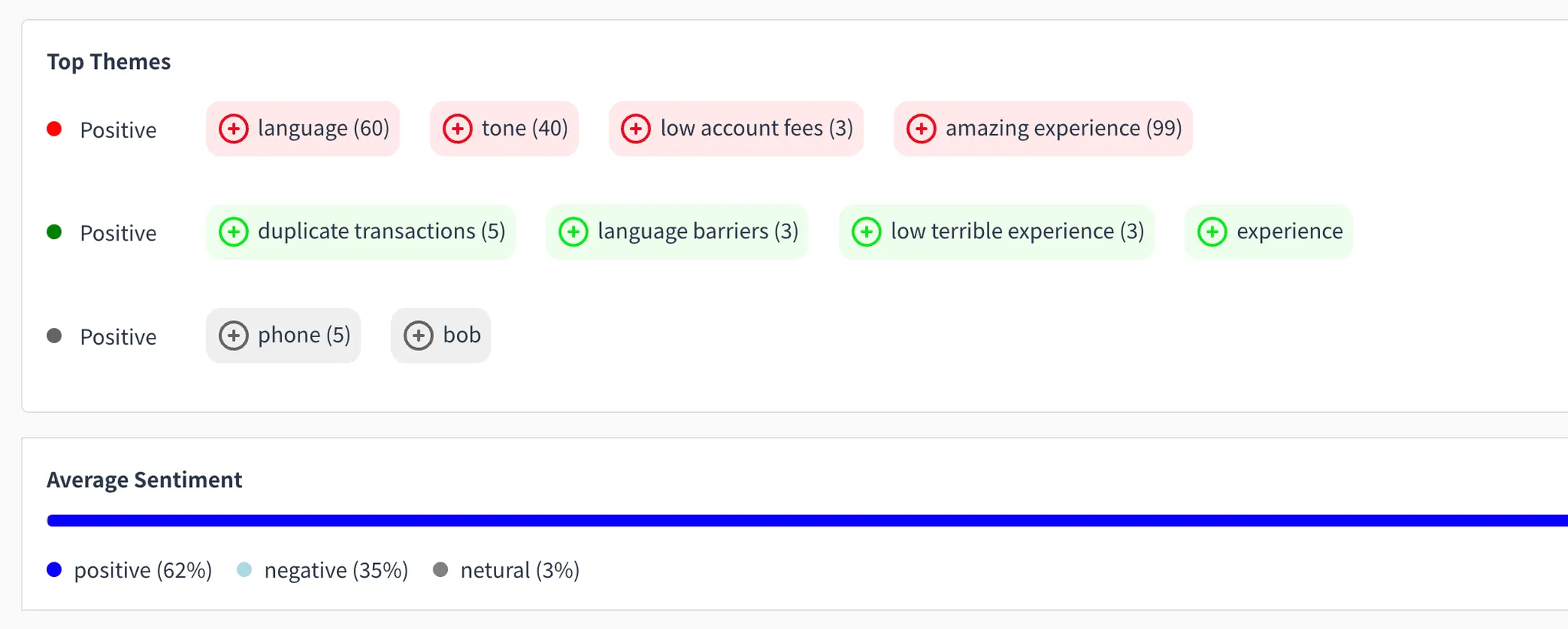Select the green Positive row dot

coord(54,231)
